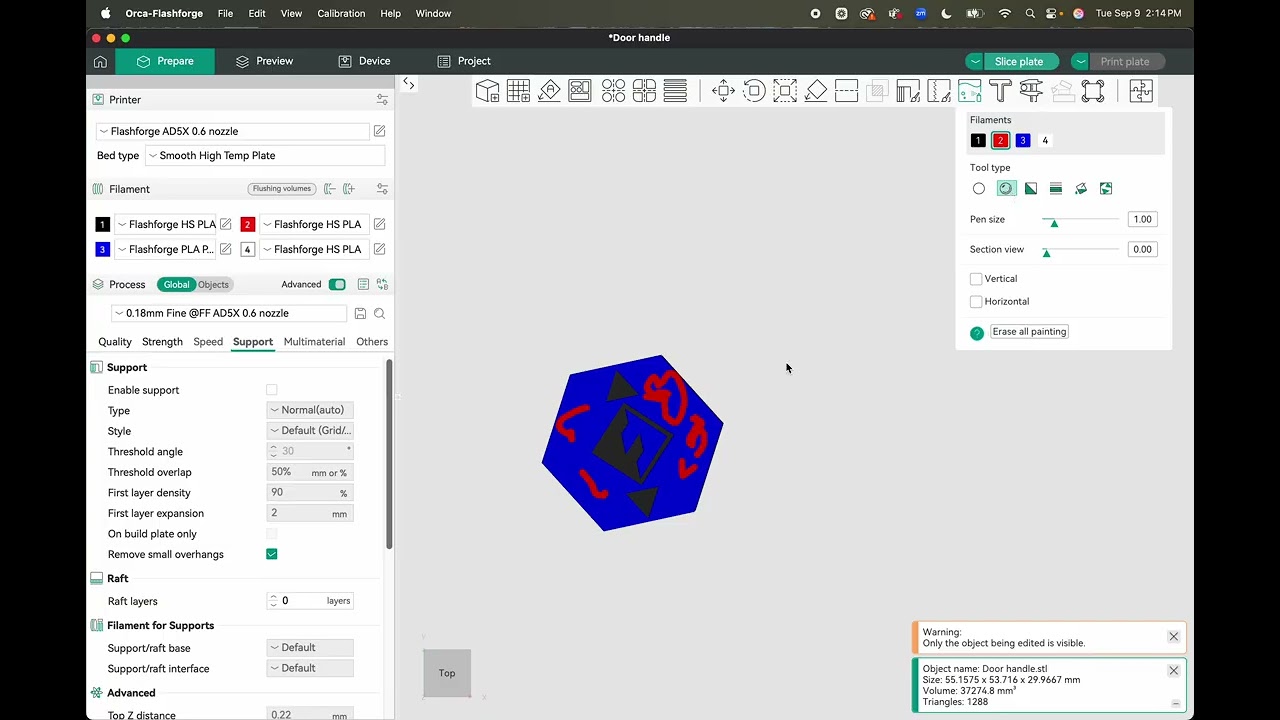
Task: Click the Auto orient toolbar icon
Action: click(549, 91)
